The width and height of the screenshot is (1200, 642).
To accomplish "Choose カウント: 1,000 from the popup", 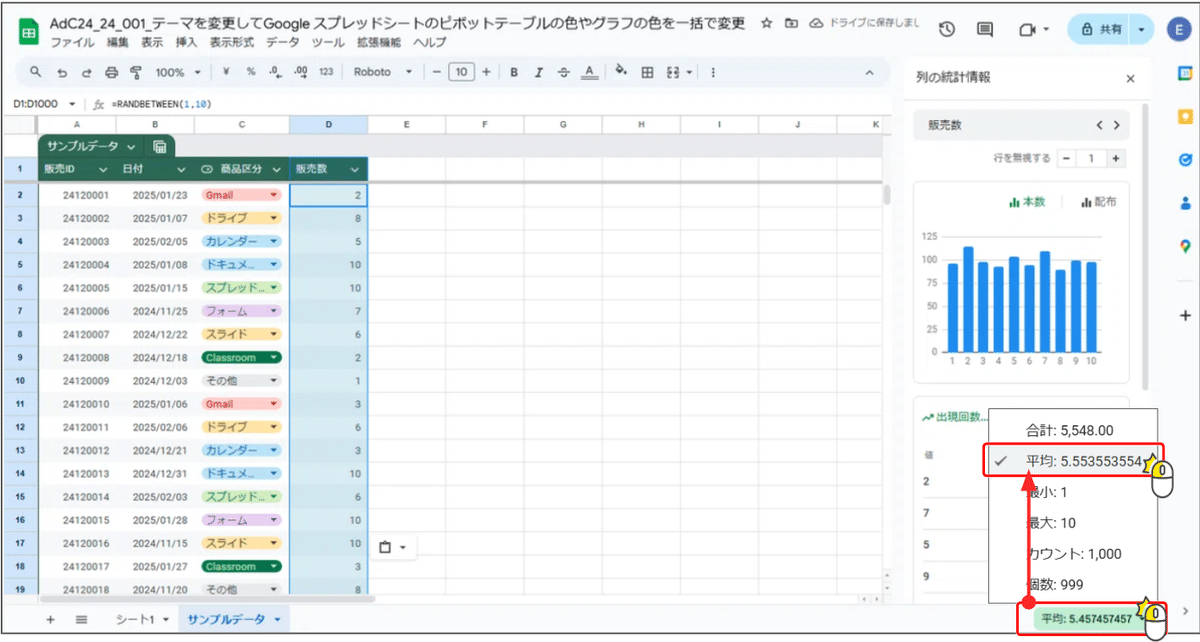I will pos(1074,554).
